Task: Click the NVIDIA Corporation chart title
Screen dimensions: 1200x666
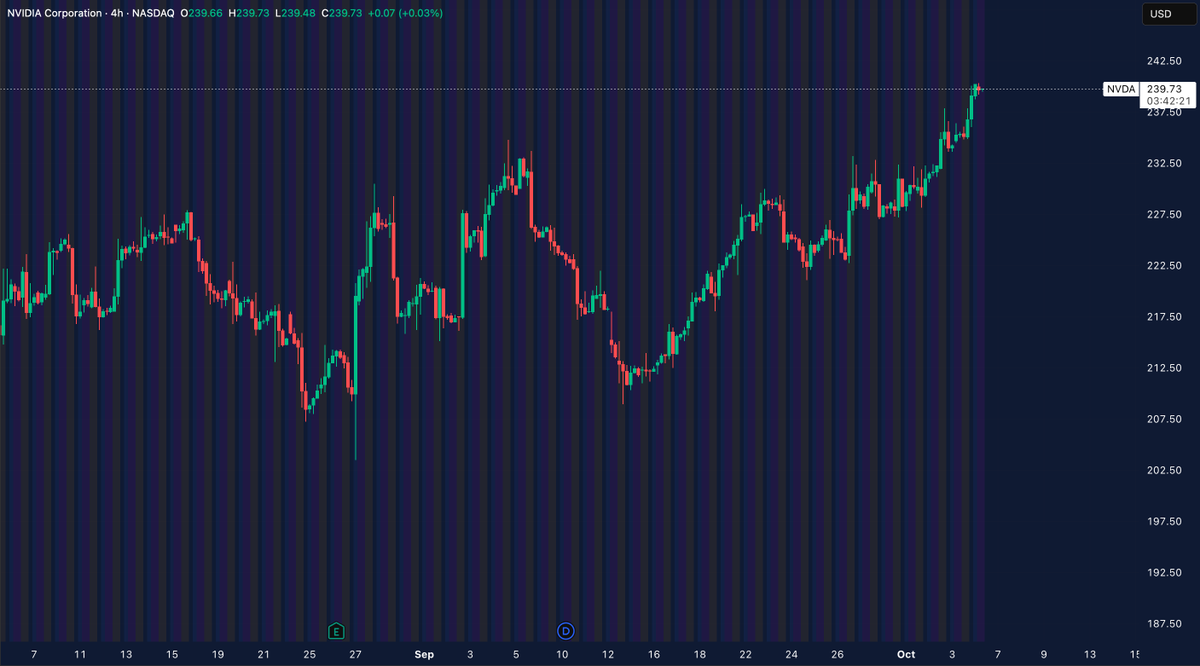Action: [x=55, y=13]
